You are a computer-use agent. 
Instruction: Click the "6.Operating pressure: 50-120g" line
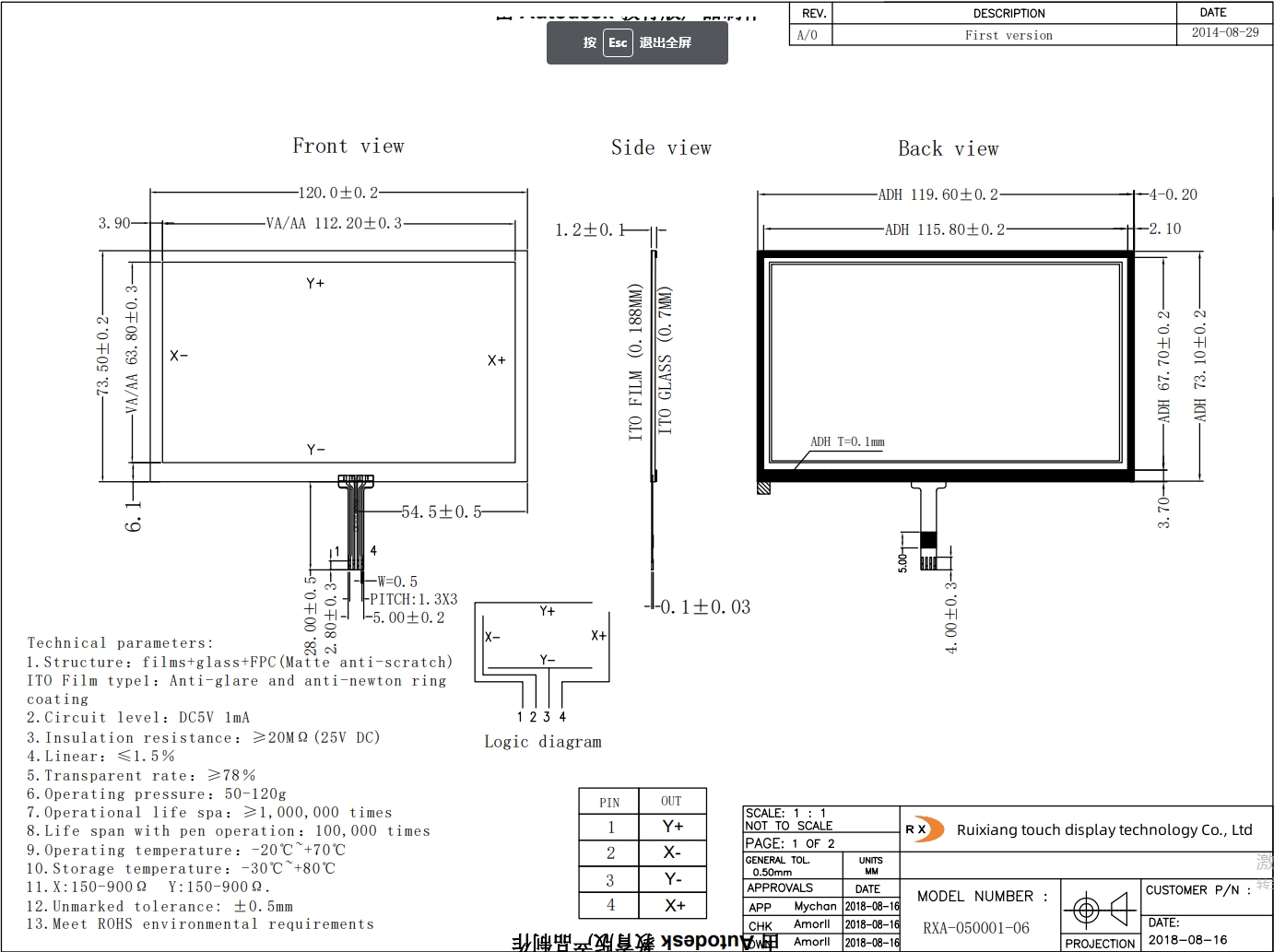[x=157, y=794]
